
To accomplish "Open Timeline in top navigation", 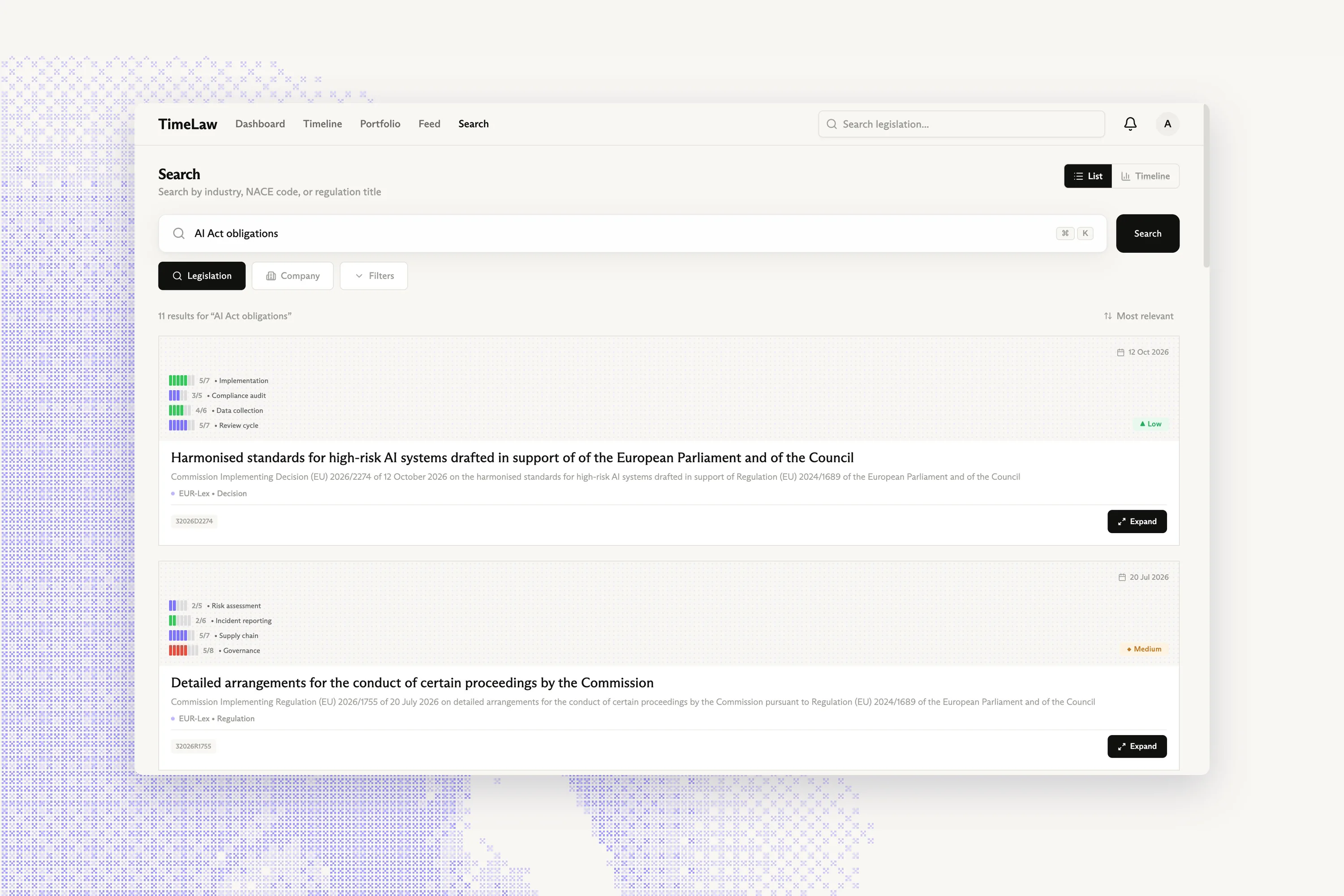I will (322, 124).
